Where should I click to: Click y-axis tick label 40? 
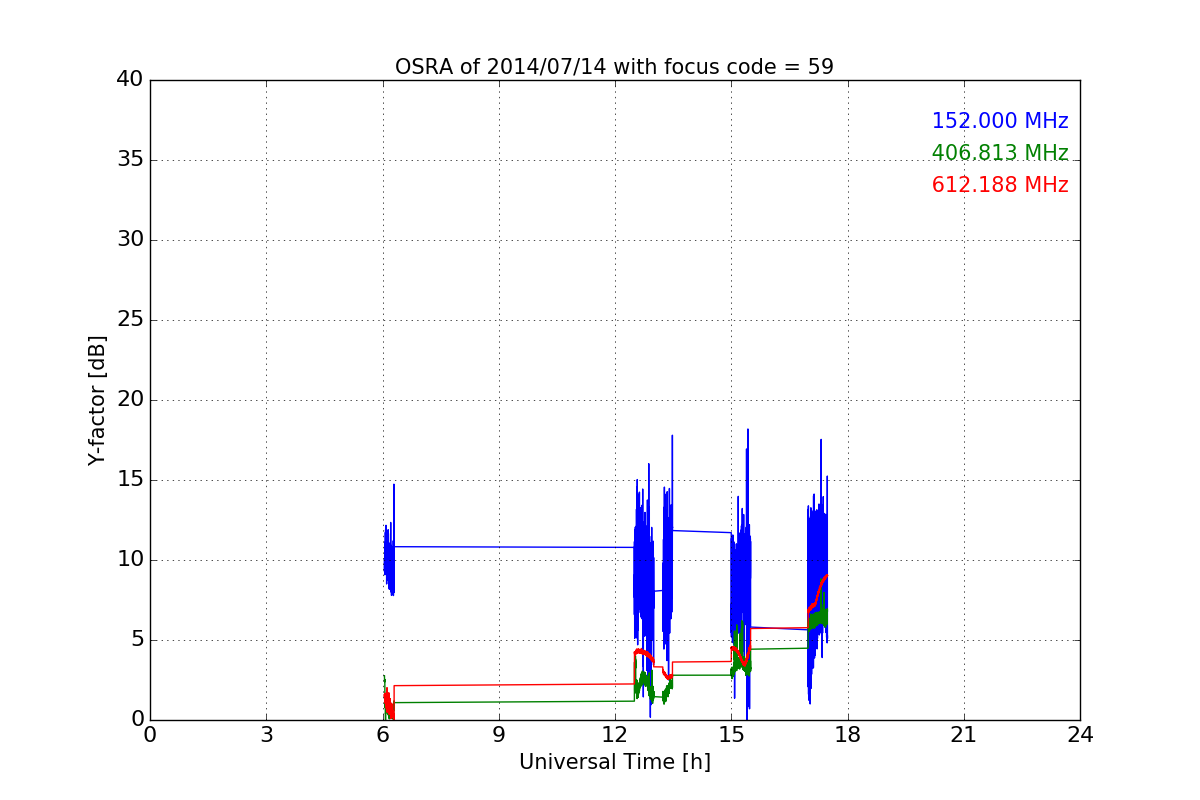[x=130, y=80]
